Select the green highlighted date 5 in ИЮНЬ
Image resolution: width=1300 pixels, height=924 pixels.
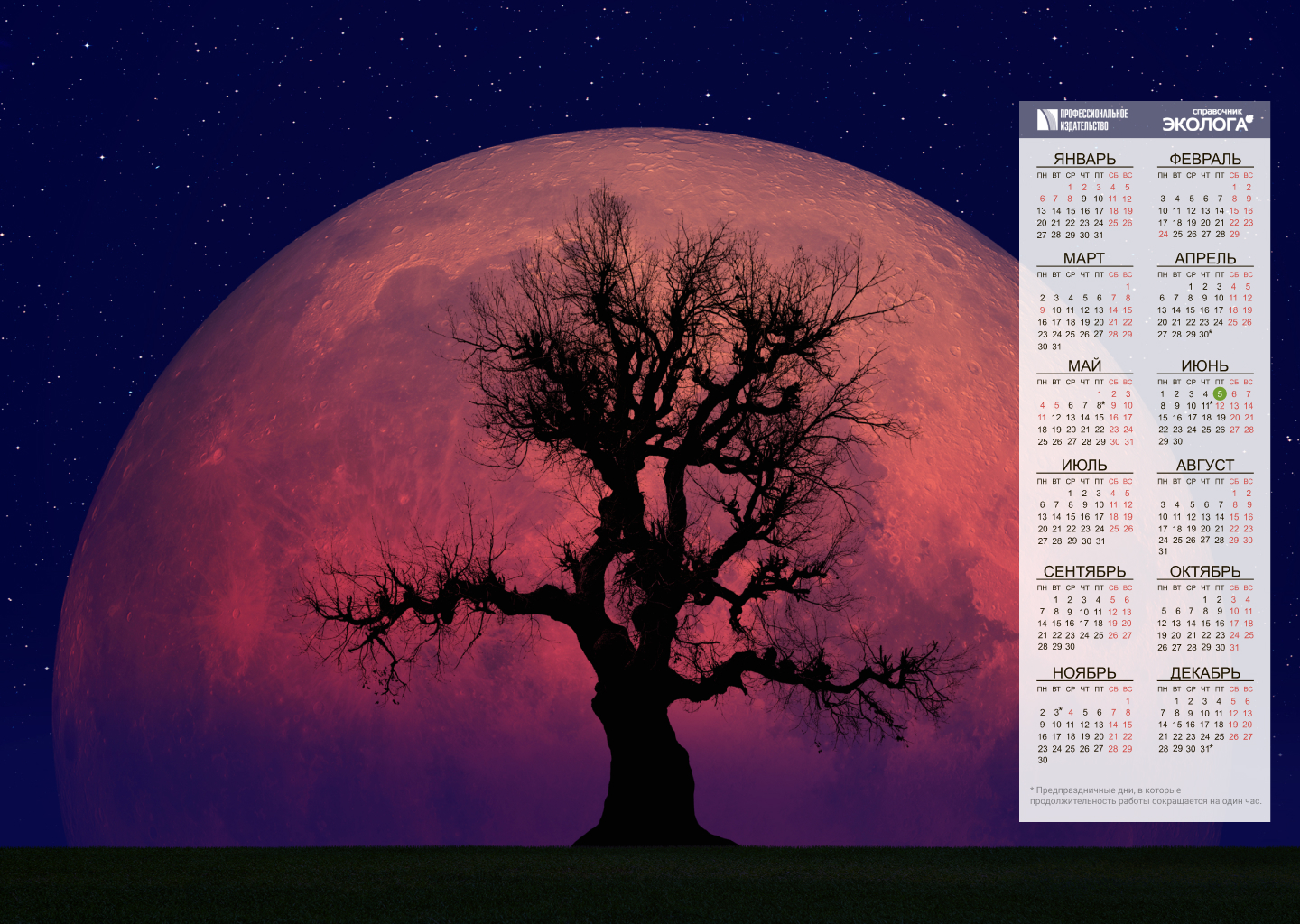click(x=1220, y=393)
